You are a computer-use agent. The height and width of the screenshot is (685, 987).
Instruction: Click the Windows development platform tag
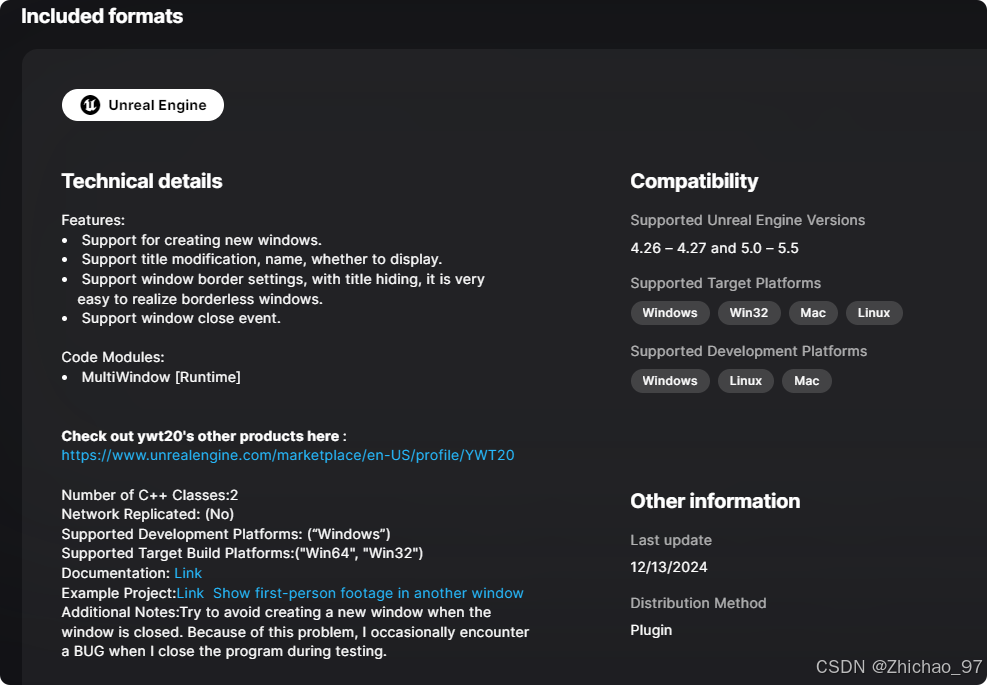[x=670, y=381]
